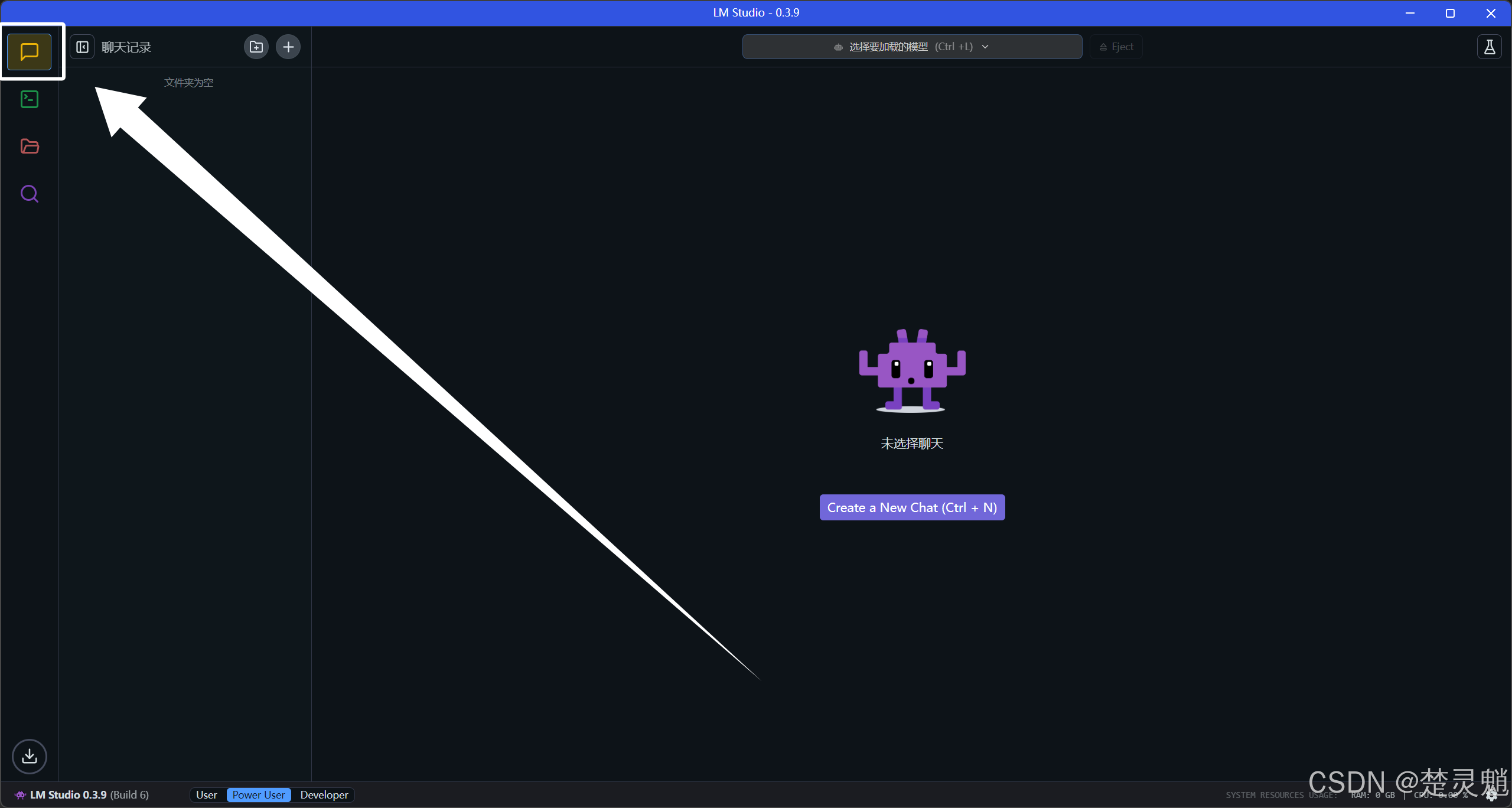Maximize the LM Studio window
Viewport: 1512px width, 808px height.
(1450, 13)
